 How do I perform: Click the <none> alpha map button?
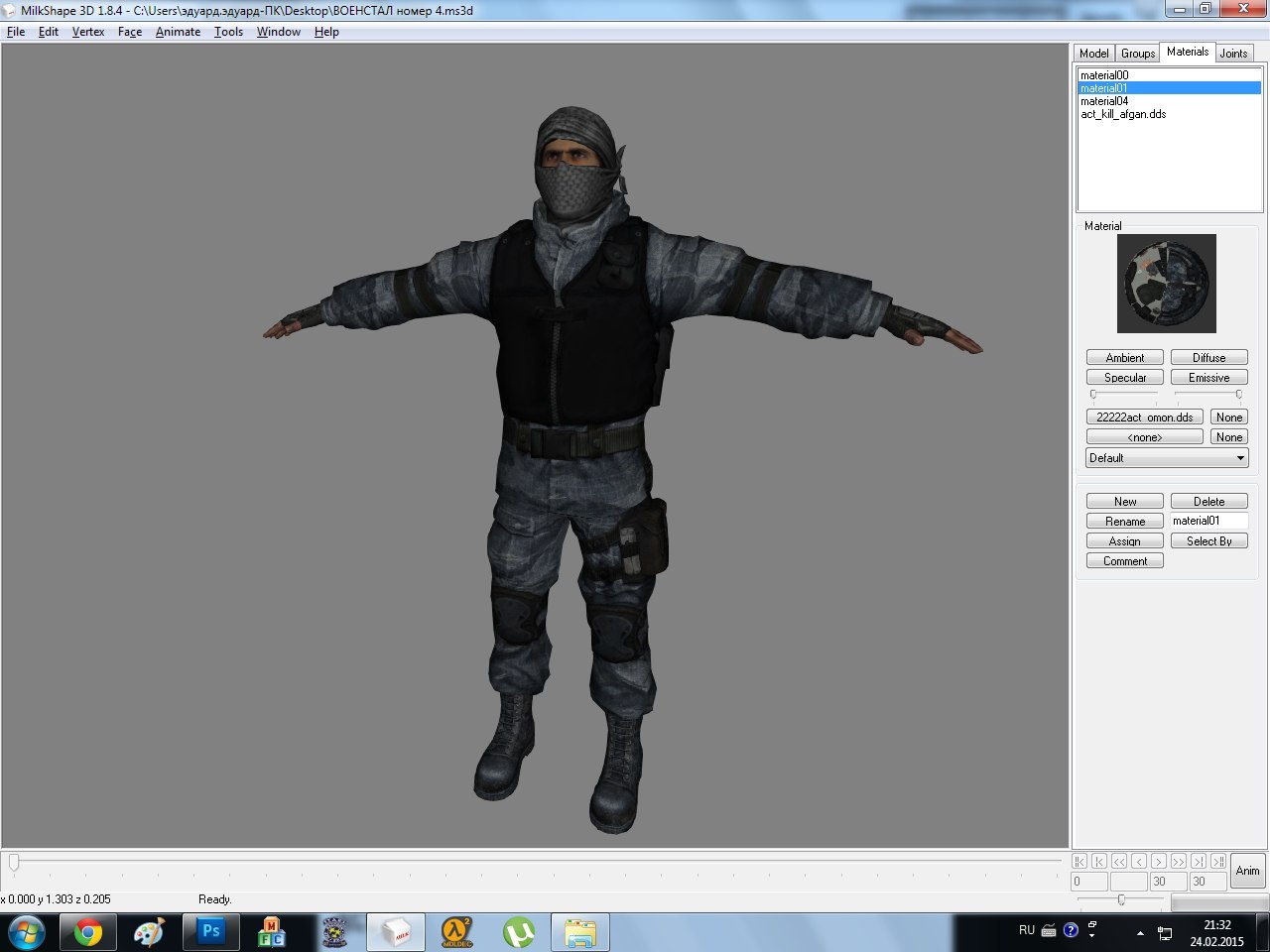coord(1144,437)
